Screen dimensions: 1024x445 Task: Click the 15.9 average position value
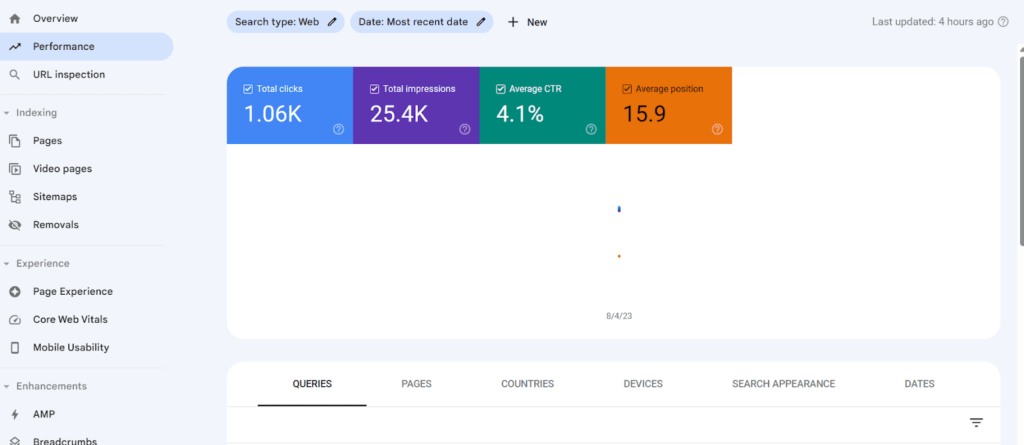(x=644, y=114)
